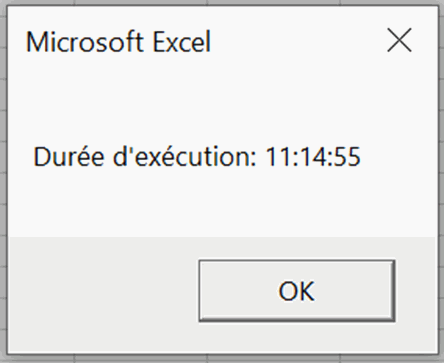Click the title bar between title and X

[x=297, y=41]
